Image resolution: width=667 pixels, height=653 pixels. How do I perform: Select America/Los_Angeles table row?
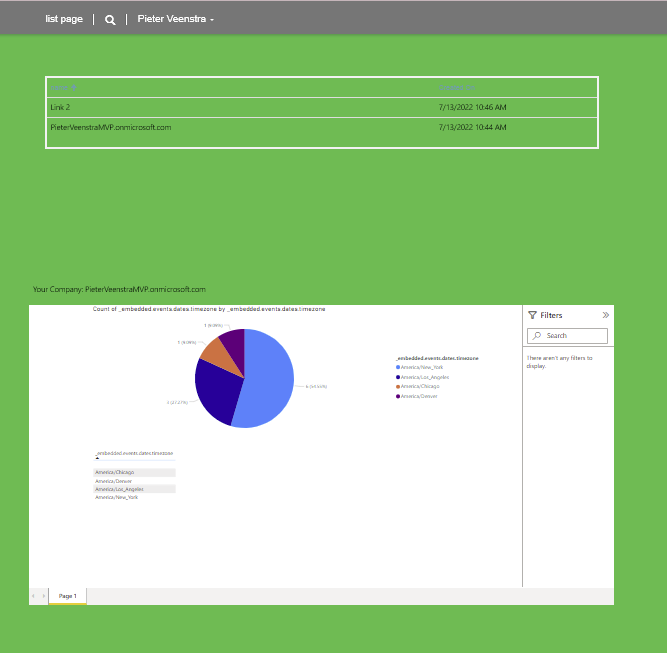(134, 489)
